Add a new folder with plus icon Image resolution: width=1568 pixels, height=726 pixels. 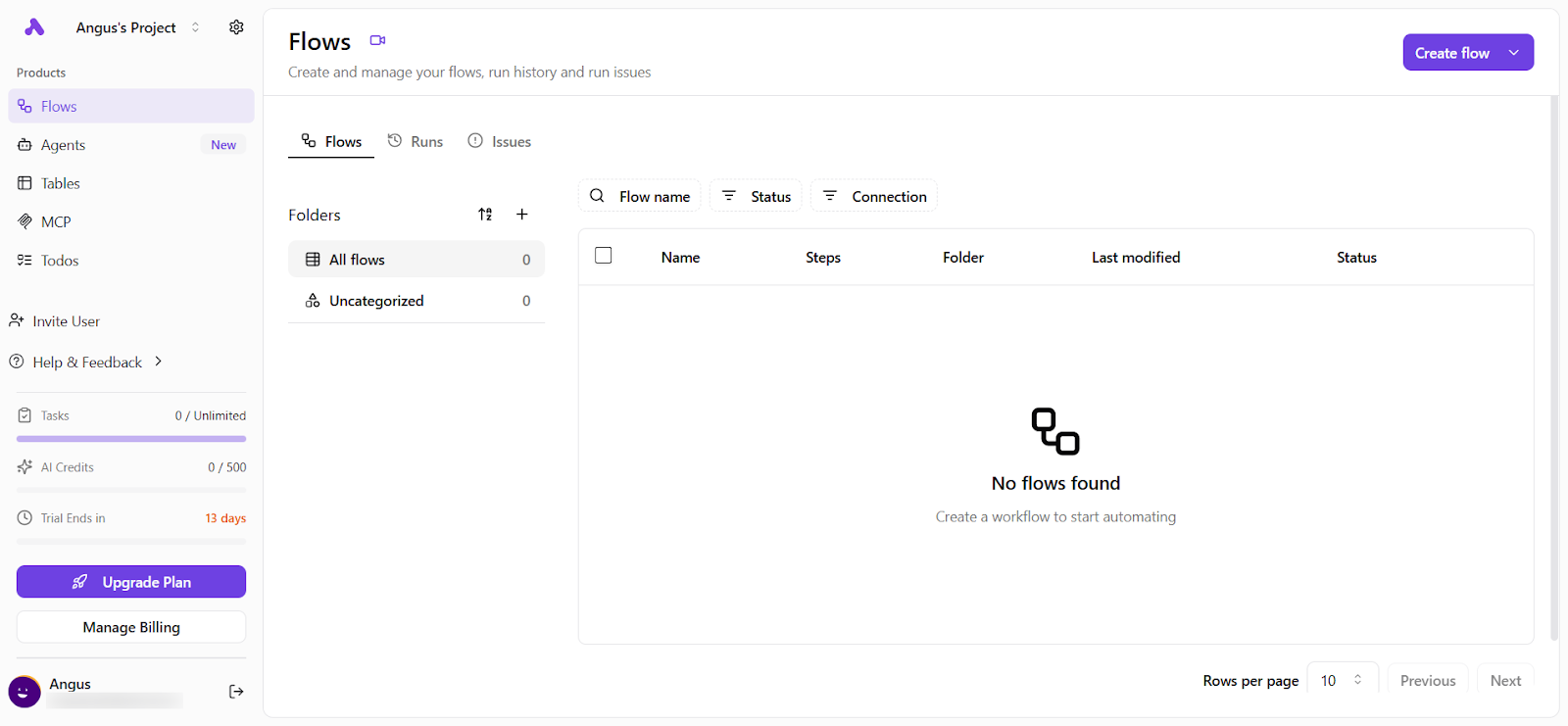pyautogui.click(x=522, y=215)
